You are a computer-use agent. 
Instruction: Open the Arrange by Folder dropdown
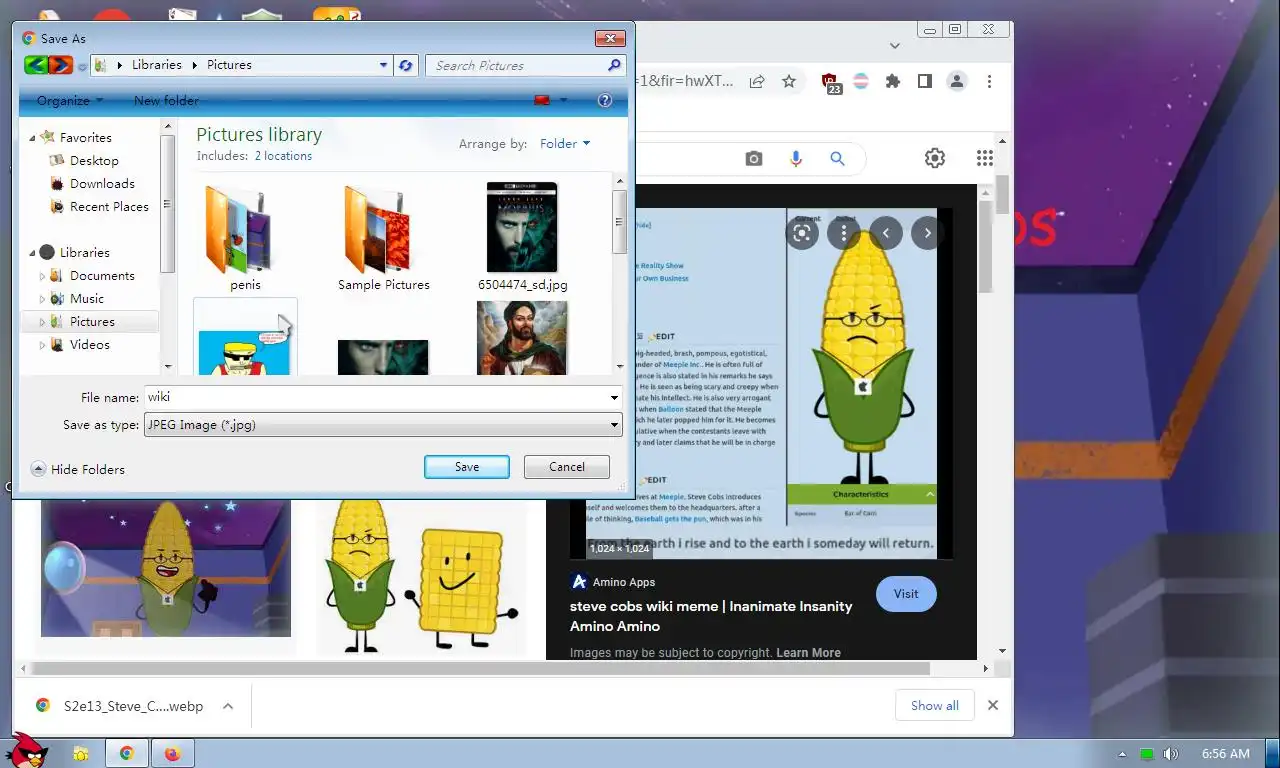pyautogui.click(x=565, y=143)
